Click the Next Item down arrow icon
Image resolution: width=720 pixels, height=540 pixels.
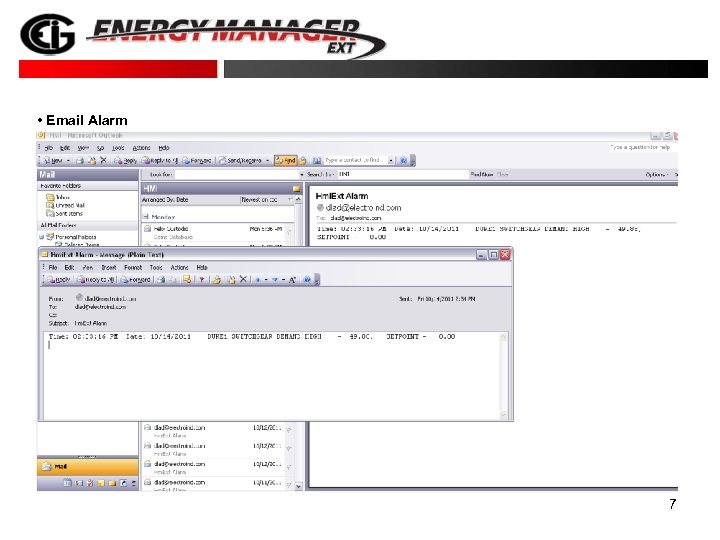click(275, 280)
